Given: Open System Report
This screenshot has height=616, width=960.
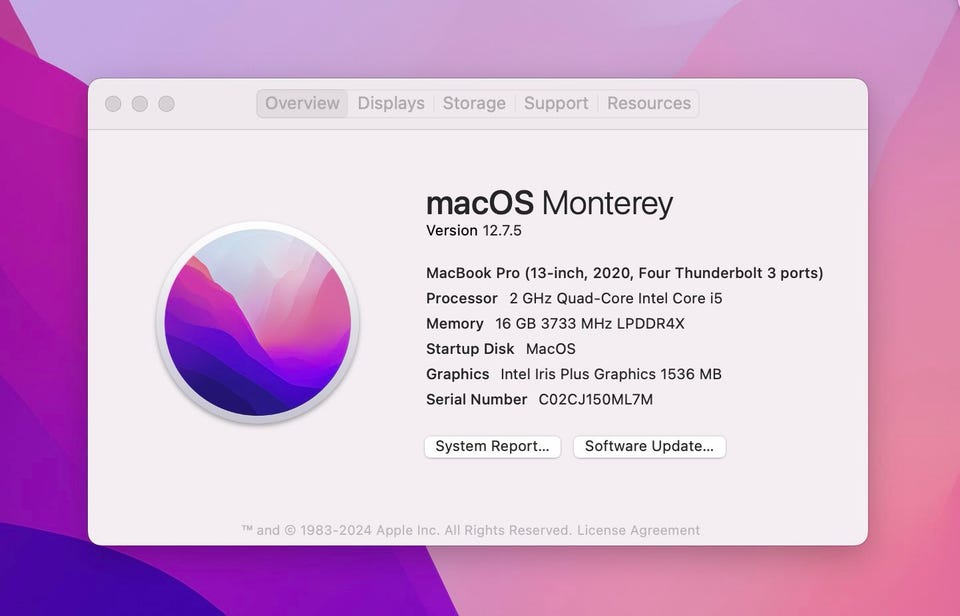Looking at the screenshot, I should click(x=492, y=446).
